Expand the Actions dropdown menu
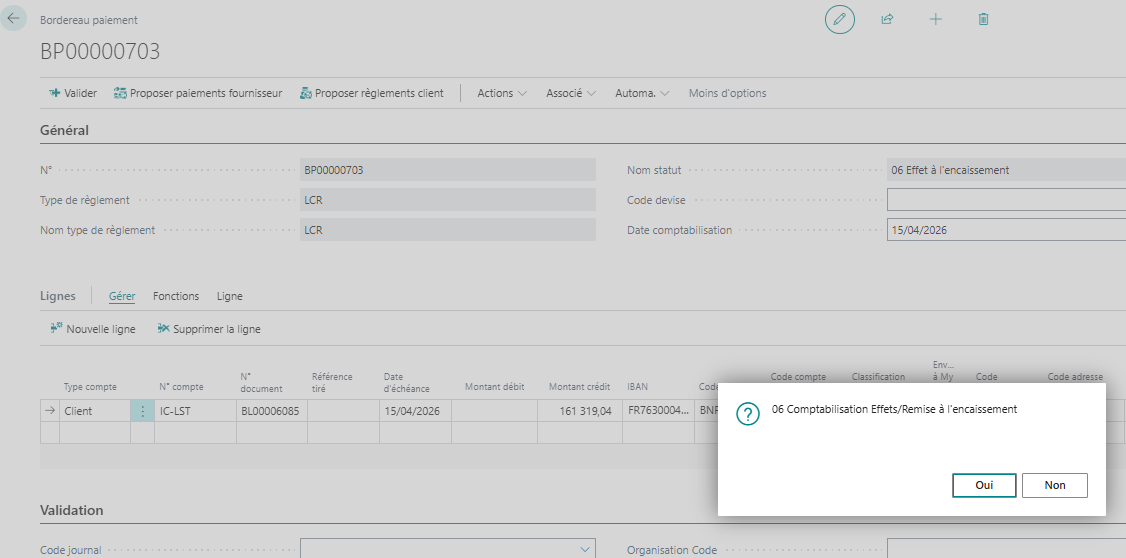The image size is (1126, 558). pos(501,93)
